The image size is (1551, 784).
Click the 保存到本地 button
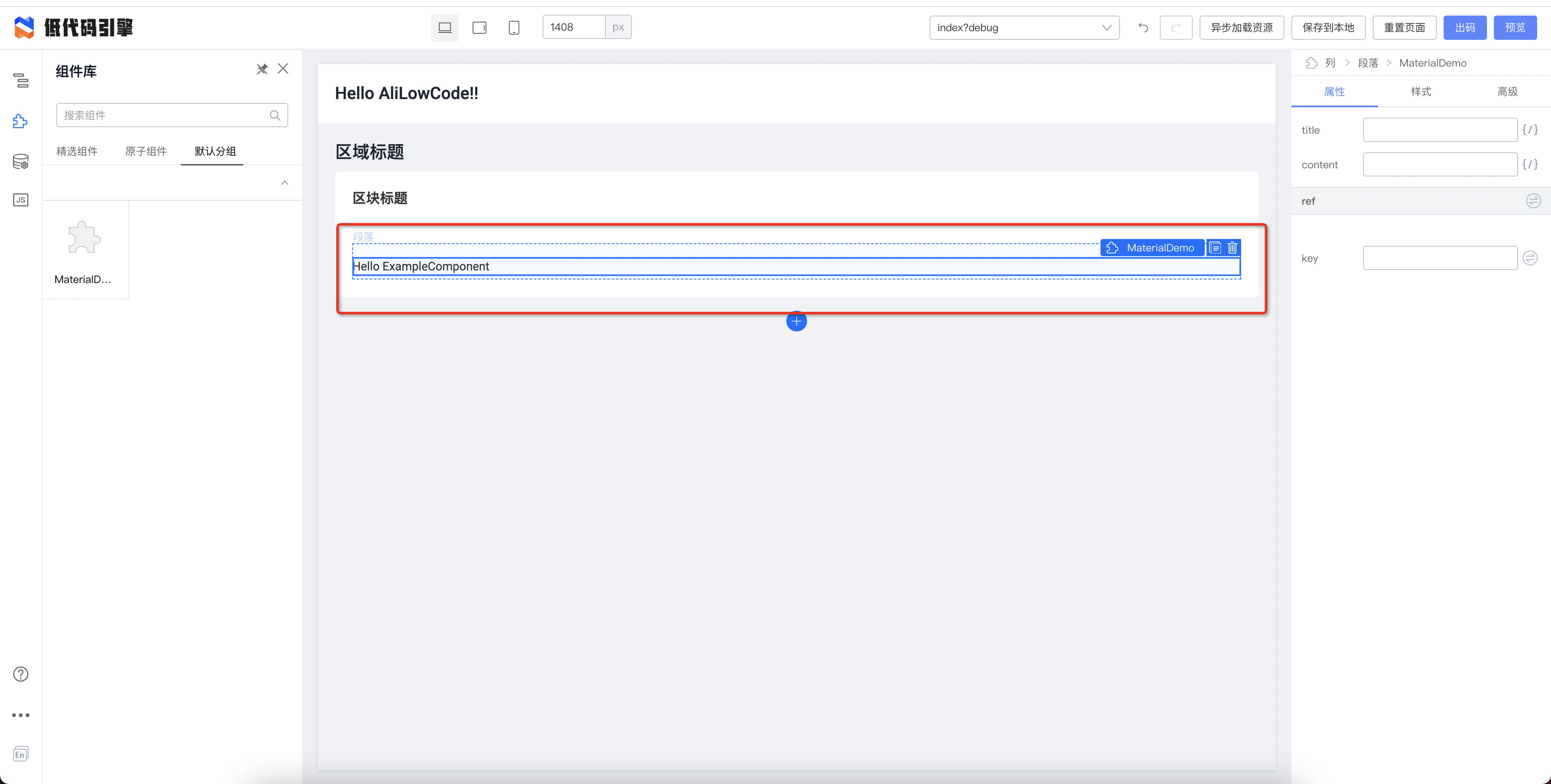click(x=1328, y=28)
